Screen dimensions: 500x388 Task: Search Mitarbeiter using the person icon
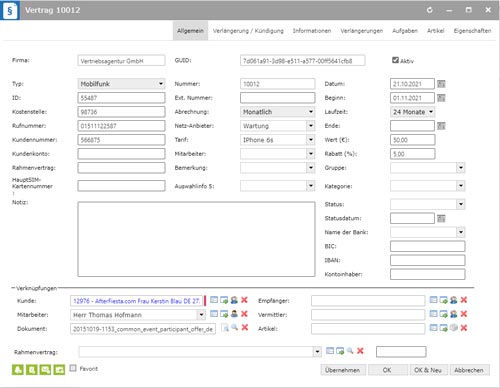tap(234, 314)
